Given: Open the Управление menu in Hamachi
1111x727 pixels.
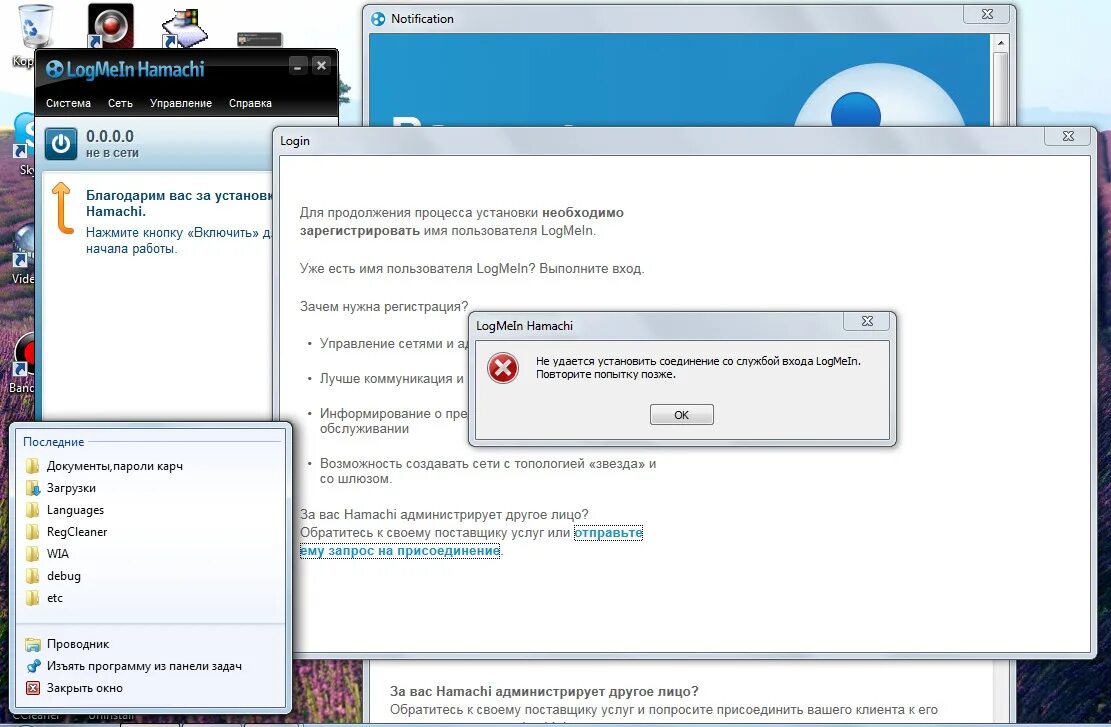Looking at the screenshot, I should pos(181,103).
